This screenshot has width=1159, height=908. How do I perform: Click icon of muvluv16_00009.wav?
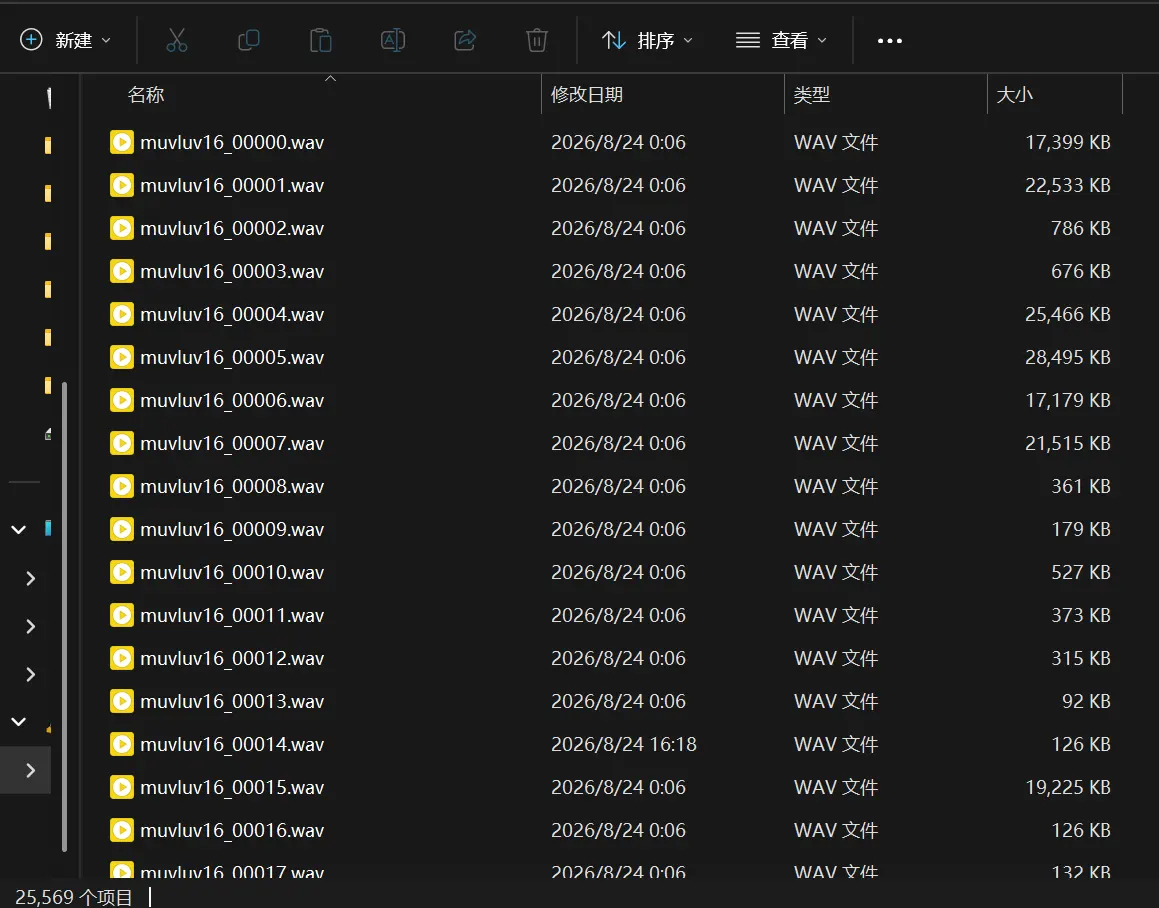(x=122, y=529)
